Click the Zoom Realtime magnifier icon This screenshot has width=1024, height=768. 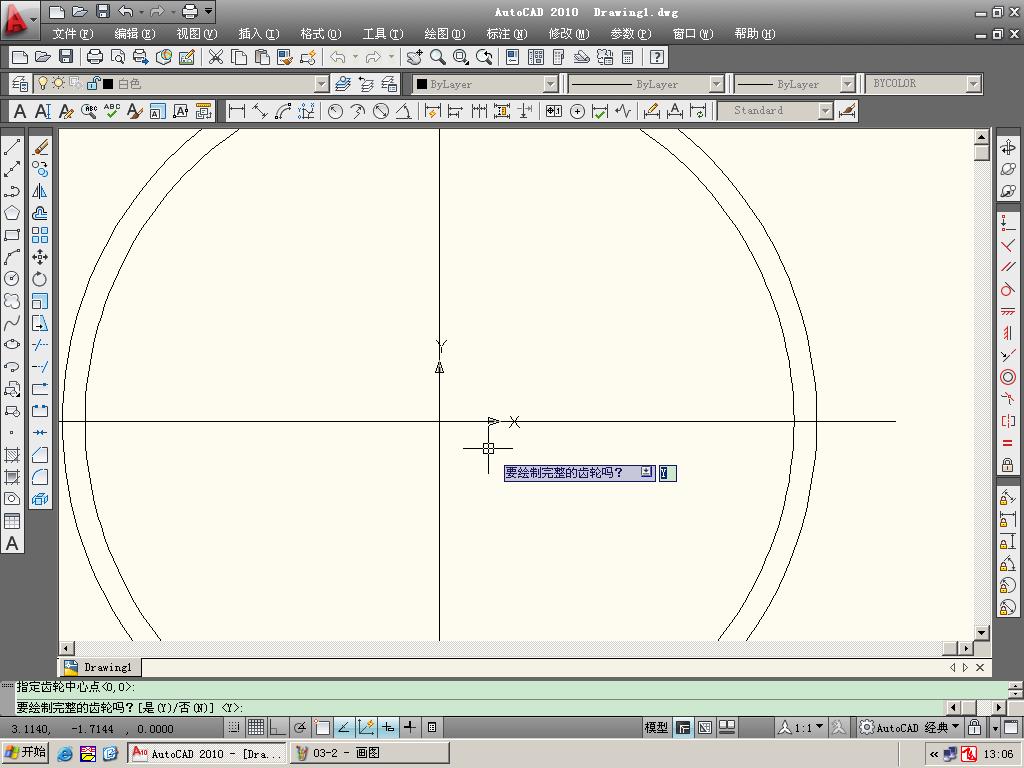438,57
